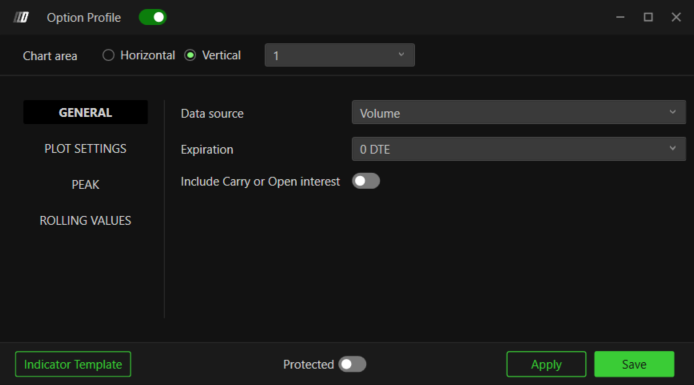Viewport: 694px width, 385px height.
Task: Switch to the PLOT SETTINGS tab
Action: tap(85, 149)
